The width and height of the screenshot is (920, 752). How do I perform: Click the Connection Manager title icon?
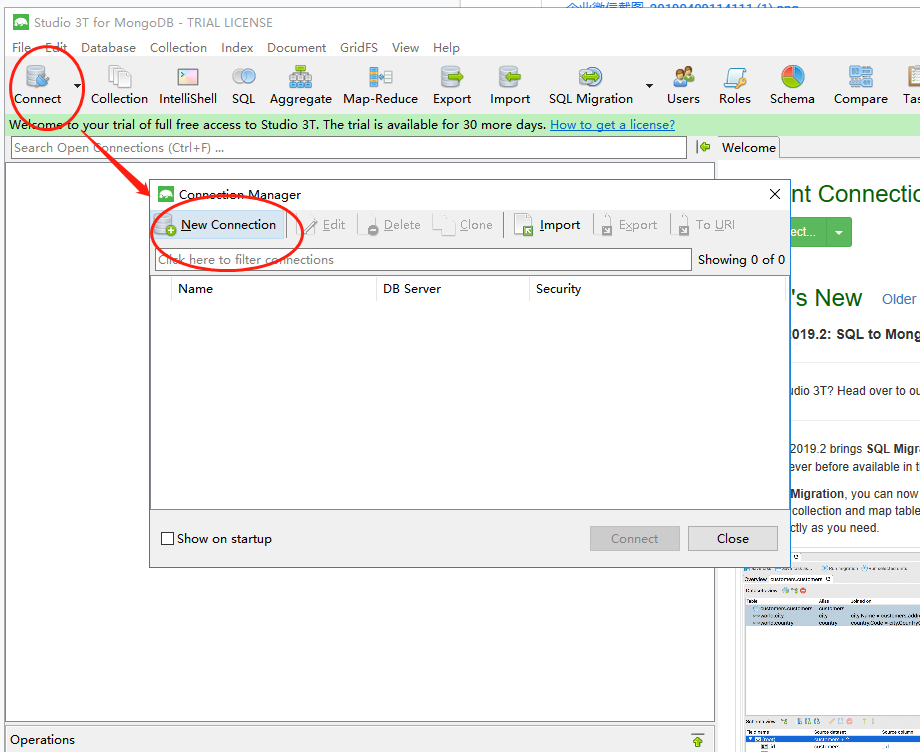click(166, 194)
